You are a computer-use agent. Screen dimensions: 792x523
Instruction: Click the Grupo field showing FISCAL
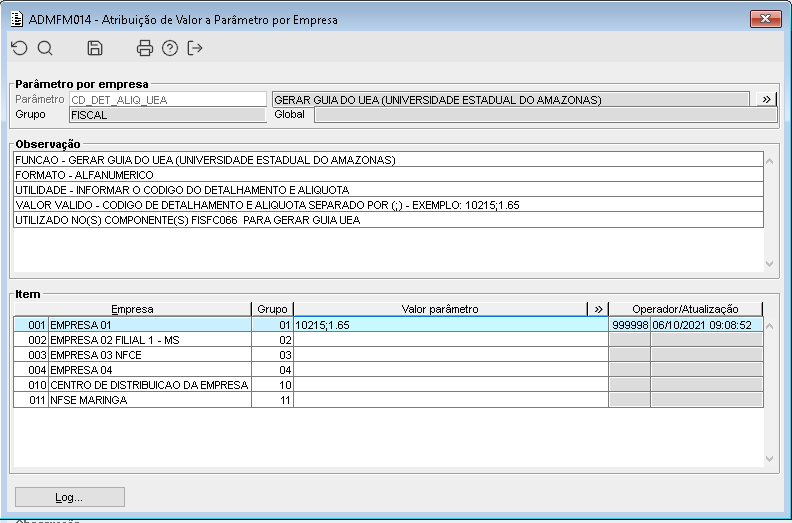click(x=168, y=115)
